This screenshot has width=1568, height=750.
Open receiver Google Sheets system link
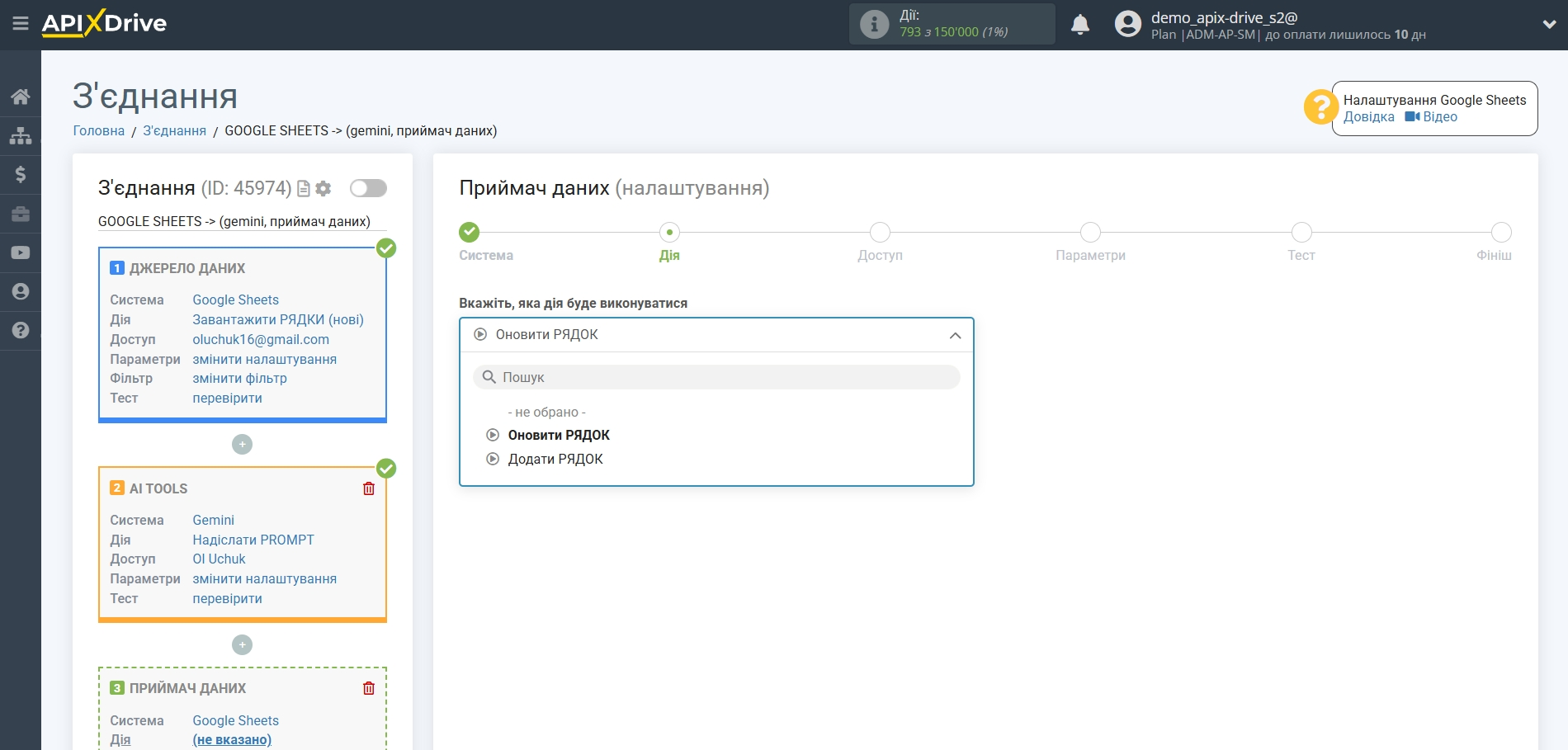[235, 720]
